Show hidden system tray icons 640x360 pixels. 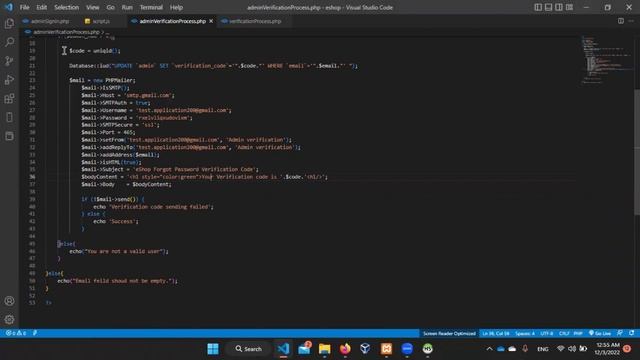[x=489, y=349]
